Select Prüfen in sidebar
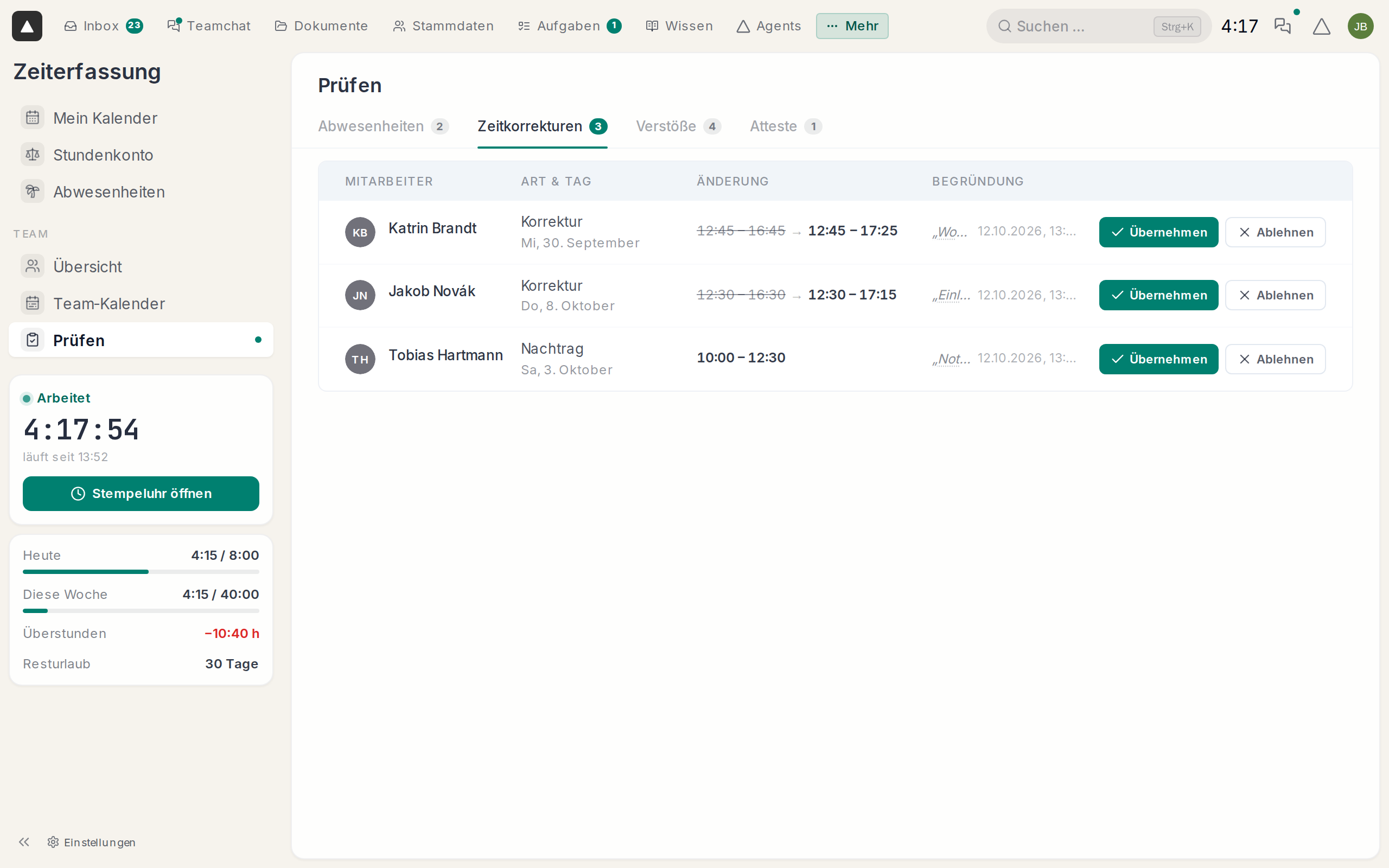The image size is (1389, 868). (x=141, y=340)
